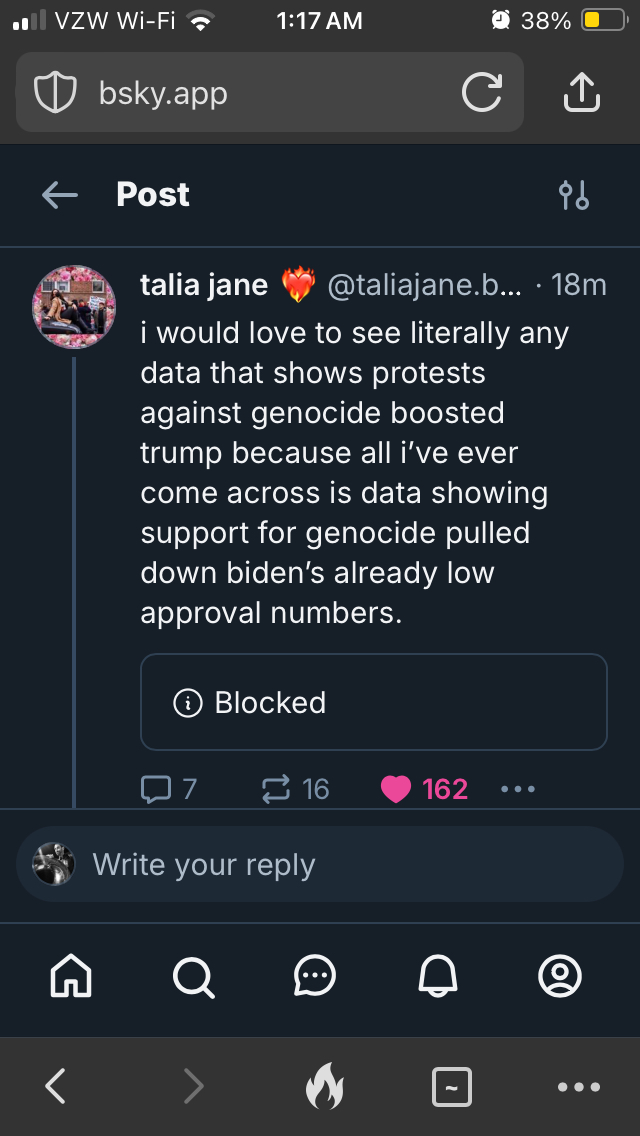
Task: Tap the Write your reply field
Action: (340, 865)
